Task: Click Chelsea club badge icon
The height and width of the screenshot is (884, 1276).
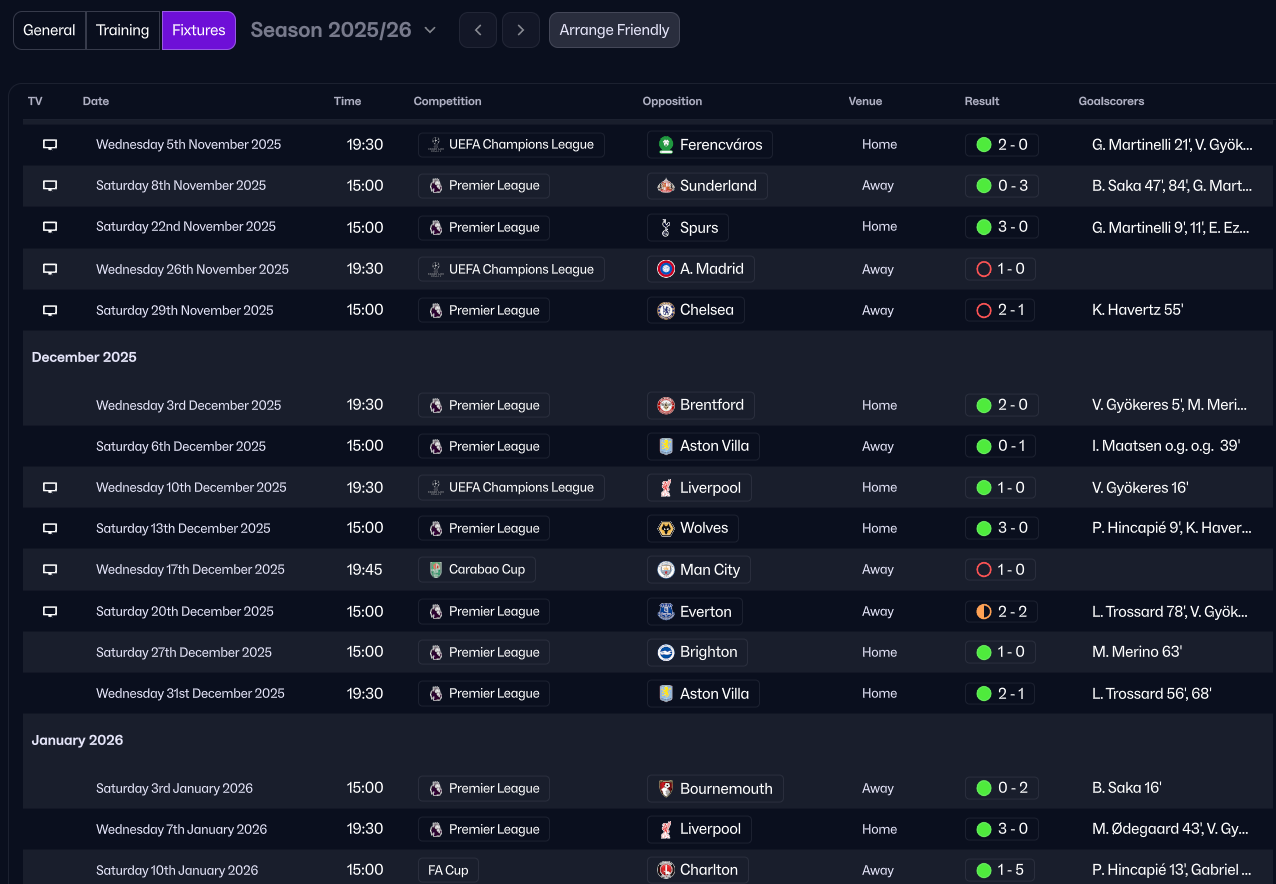Action: pyautogui.click(x=666, y=310)
